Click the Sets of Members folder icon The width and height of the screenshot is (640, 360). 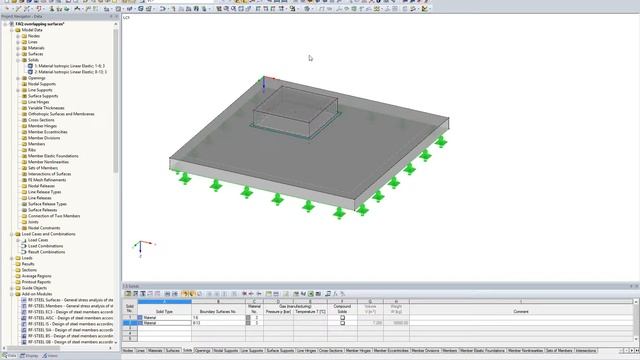[24, 168]
